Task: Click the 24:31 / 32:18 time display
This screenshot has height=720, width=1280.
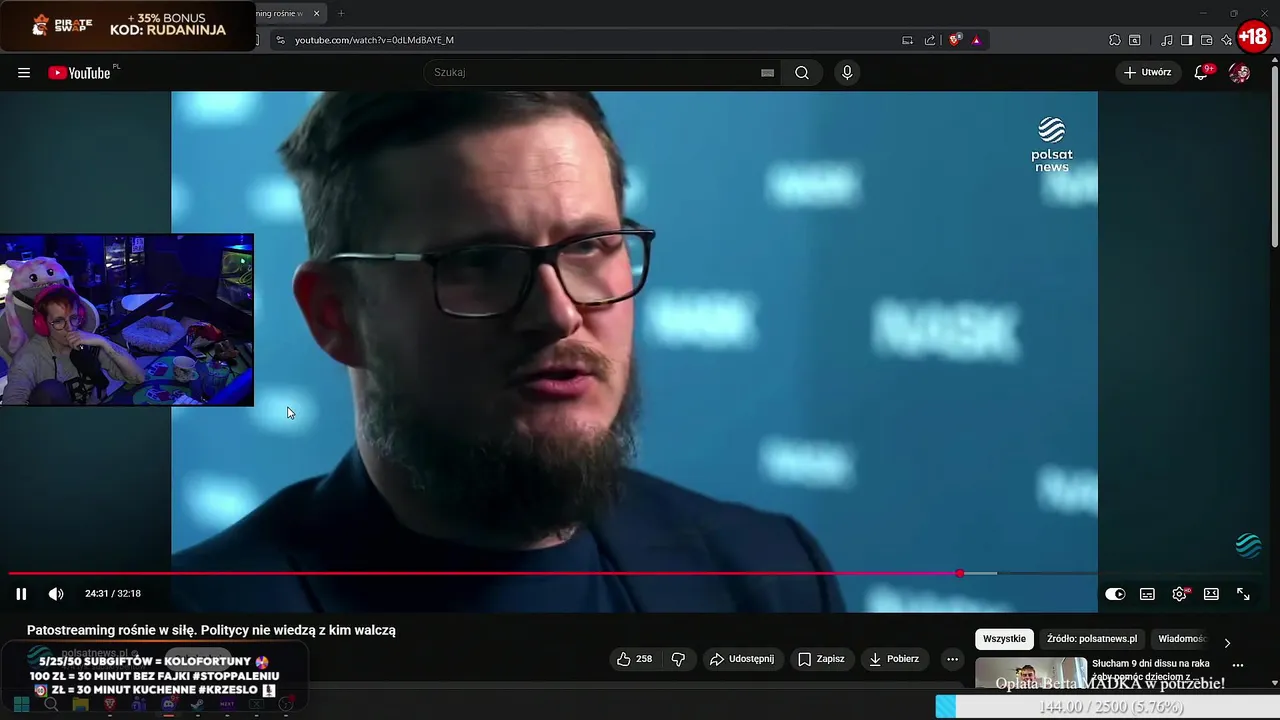Action: coord(113,594)
